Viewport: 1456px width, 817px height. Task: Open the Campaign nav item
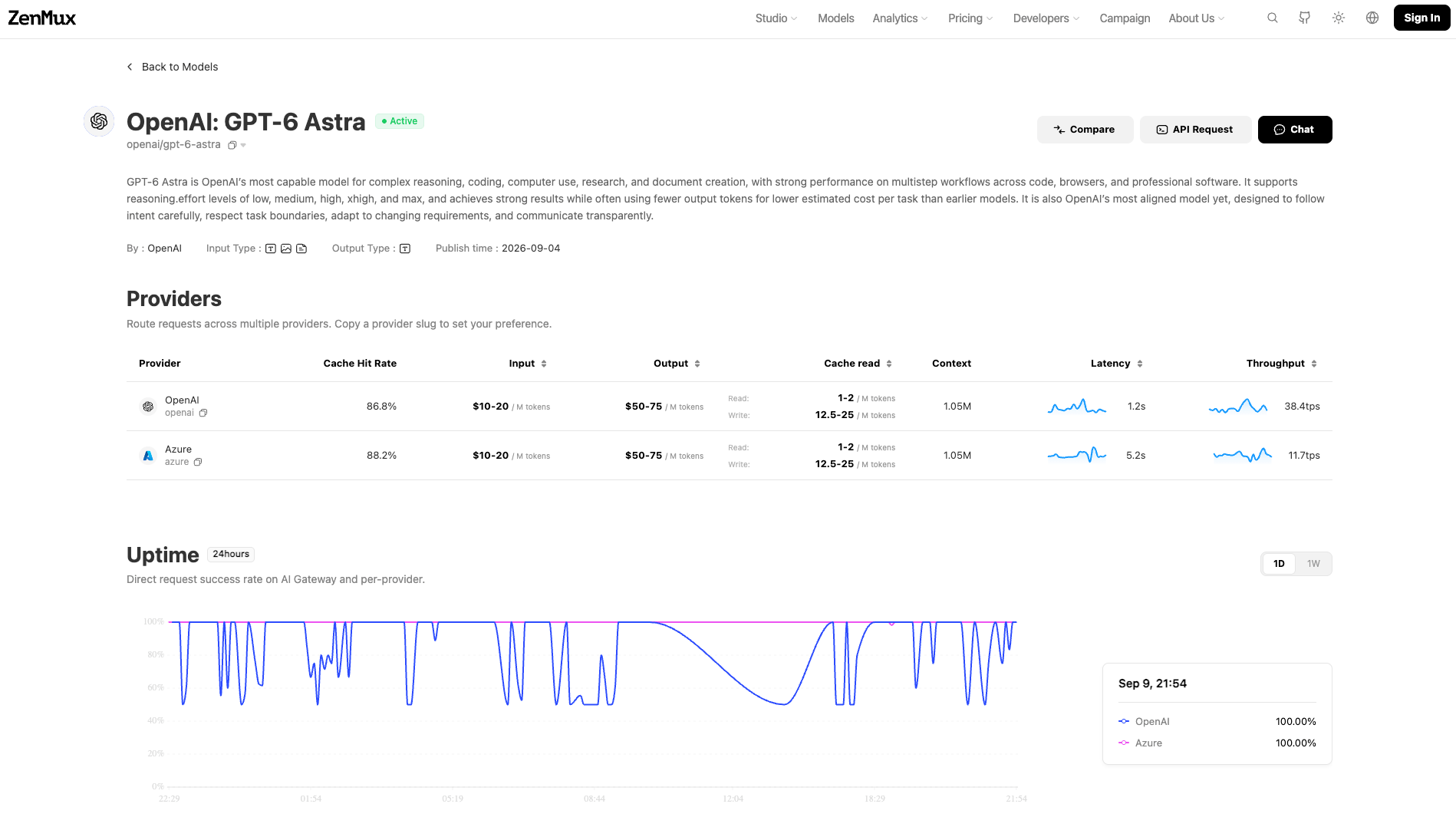pyautogui.click(x=1125, y=18)
